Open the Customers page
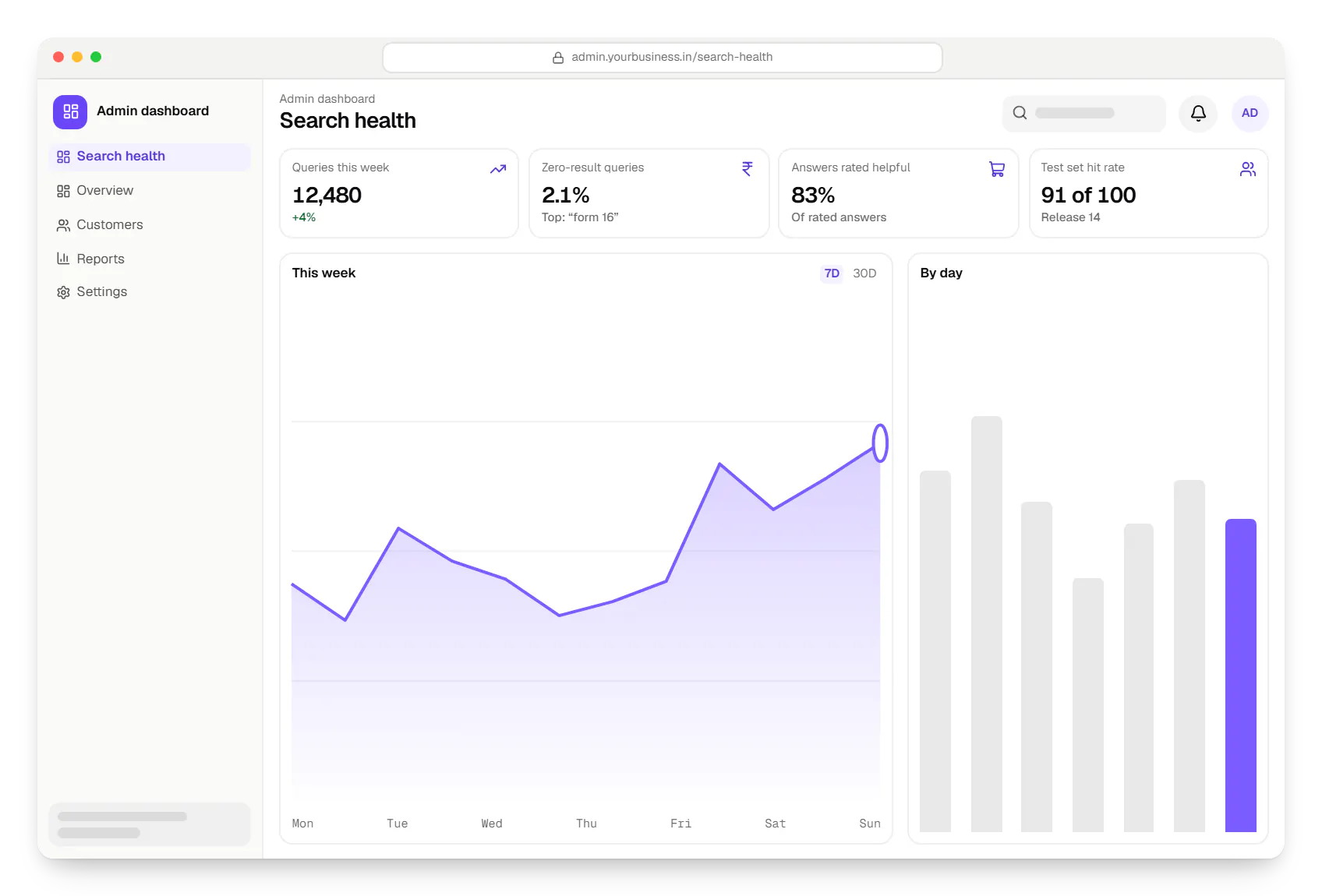This screenshot has height=896, width=1322. (150, 225)
